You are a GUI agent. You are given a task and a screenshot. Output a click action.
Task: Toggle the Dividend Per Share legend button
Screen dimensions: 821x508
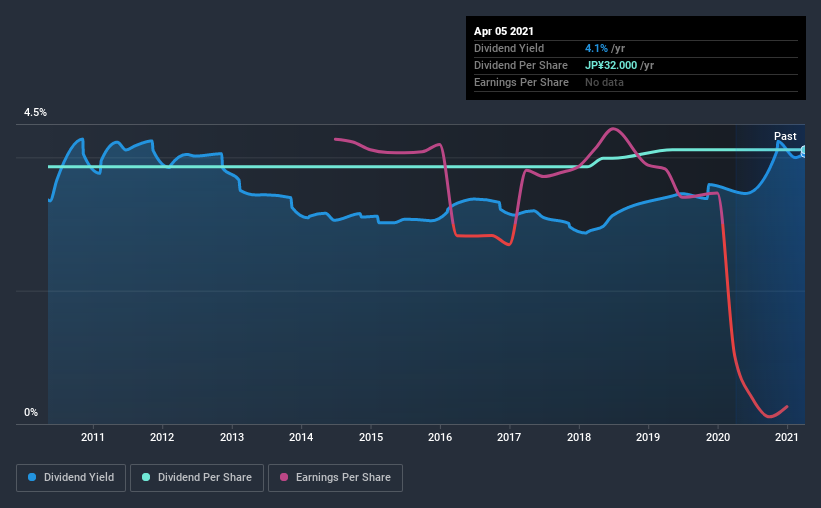[197, 478]
